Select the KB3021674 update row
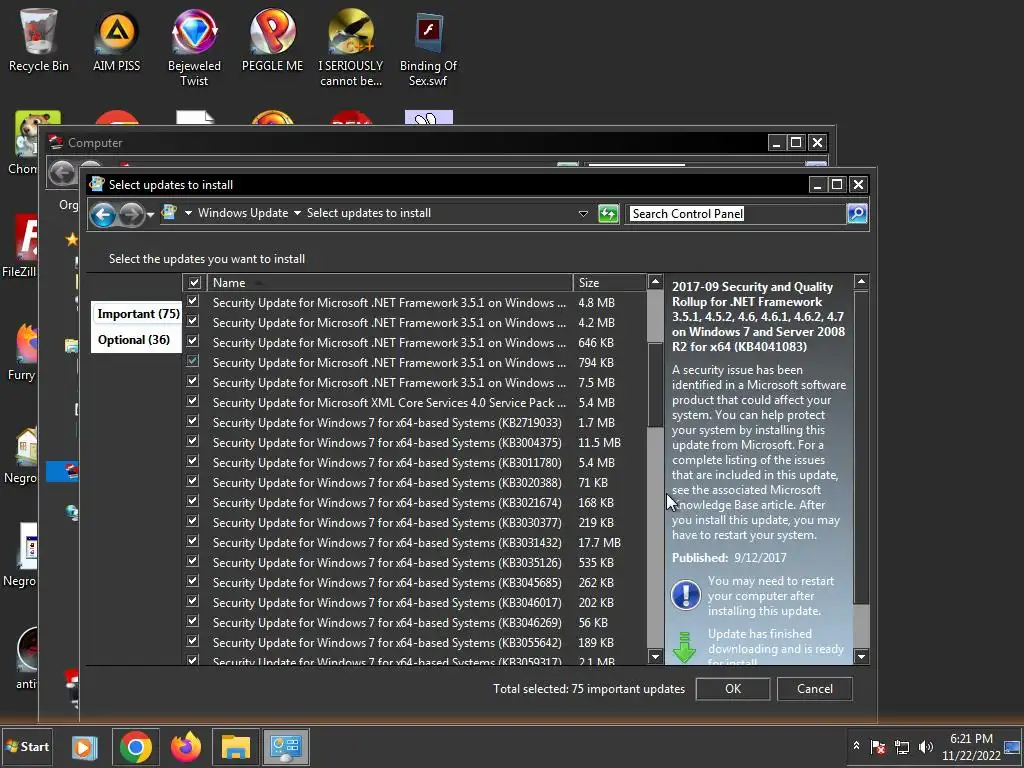This screenshot has height=768, width=1024. [415, 502]
